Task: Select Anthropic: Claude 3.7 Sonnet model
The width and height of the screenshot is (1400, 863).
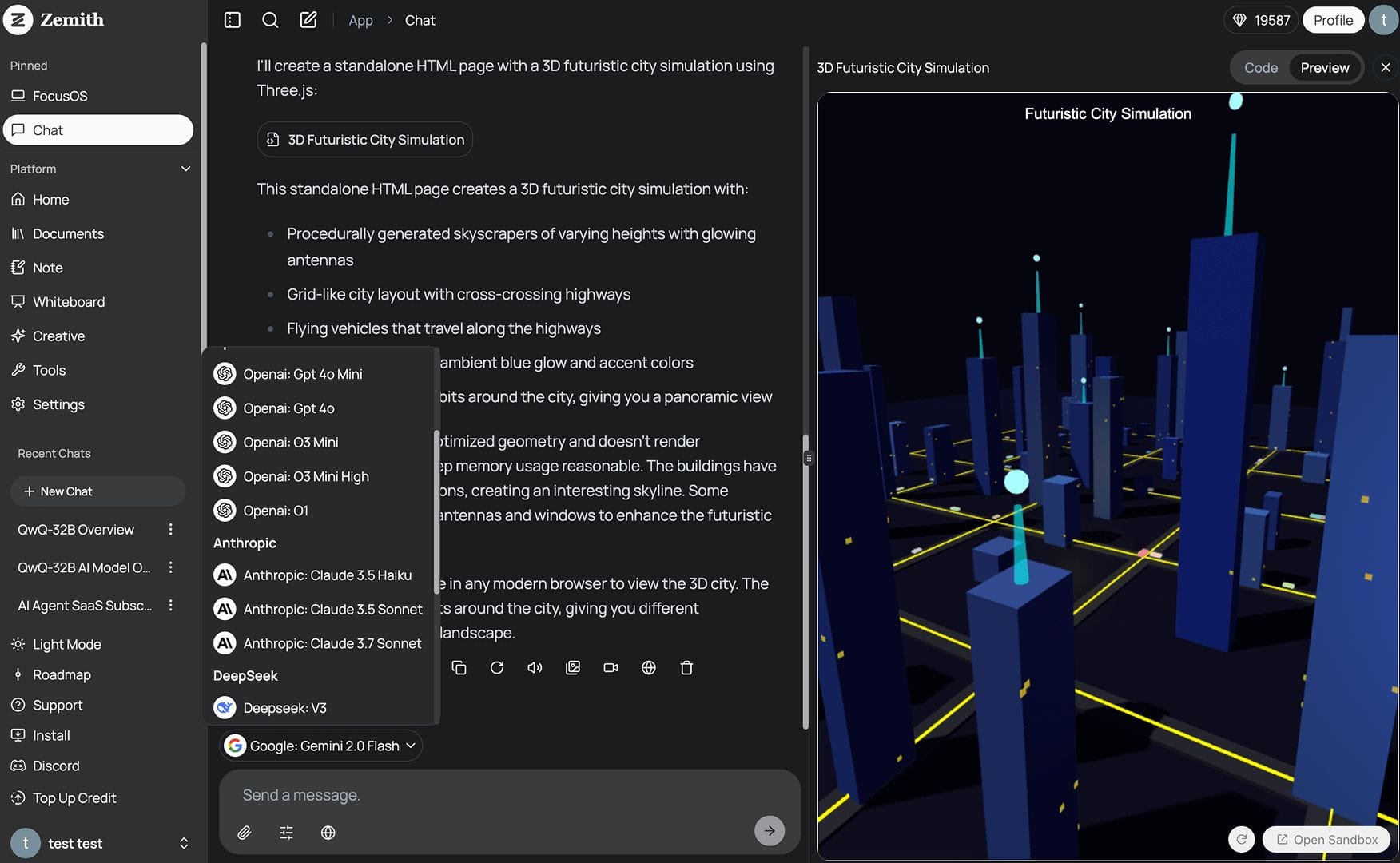Action: coord(332,643)
